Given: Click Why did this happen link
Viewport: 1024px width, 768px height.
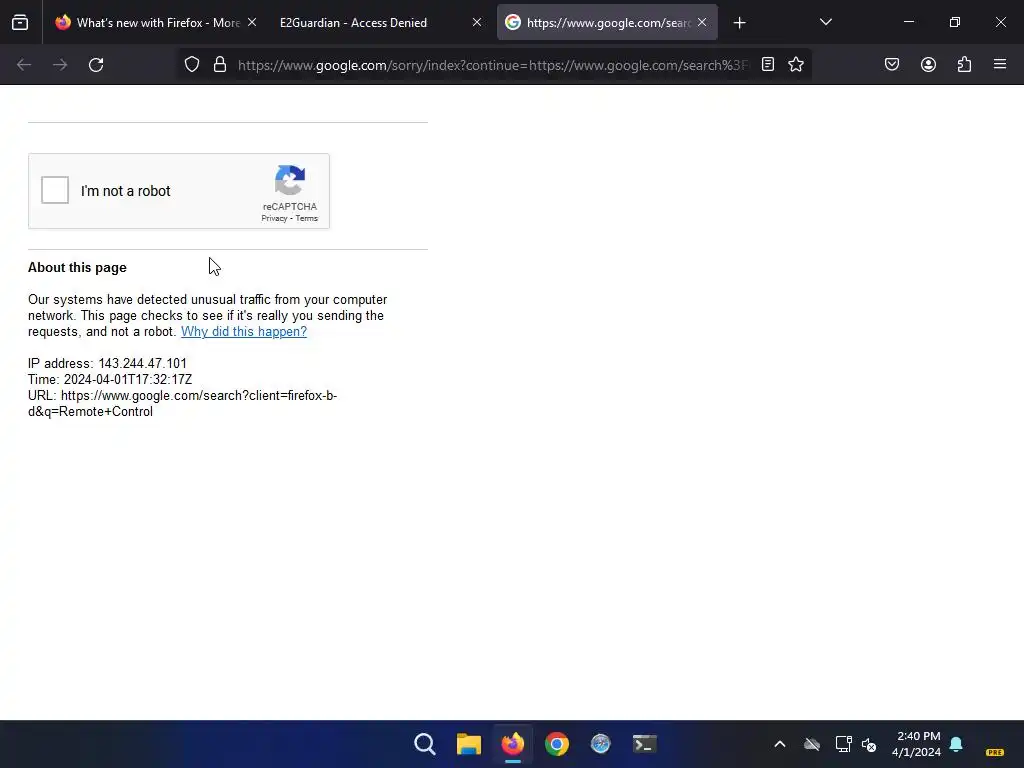Looking at the screenshot, I should 244,332.
